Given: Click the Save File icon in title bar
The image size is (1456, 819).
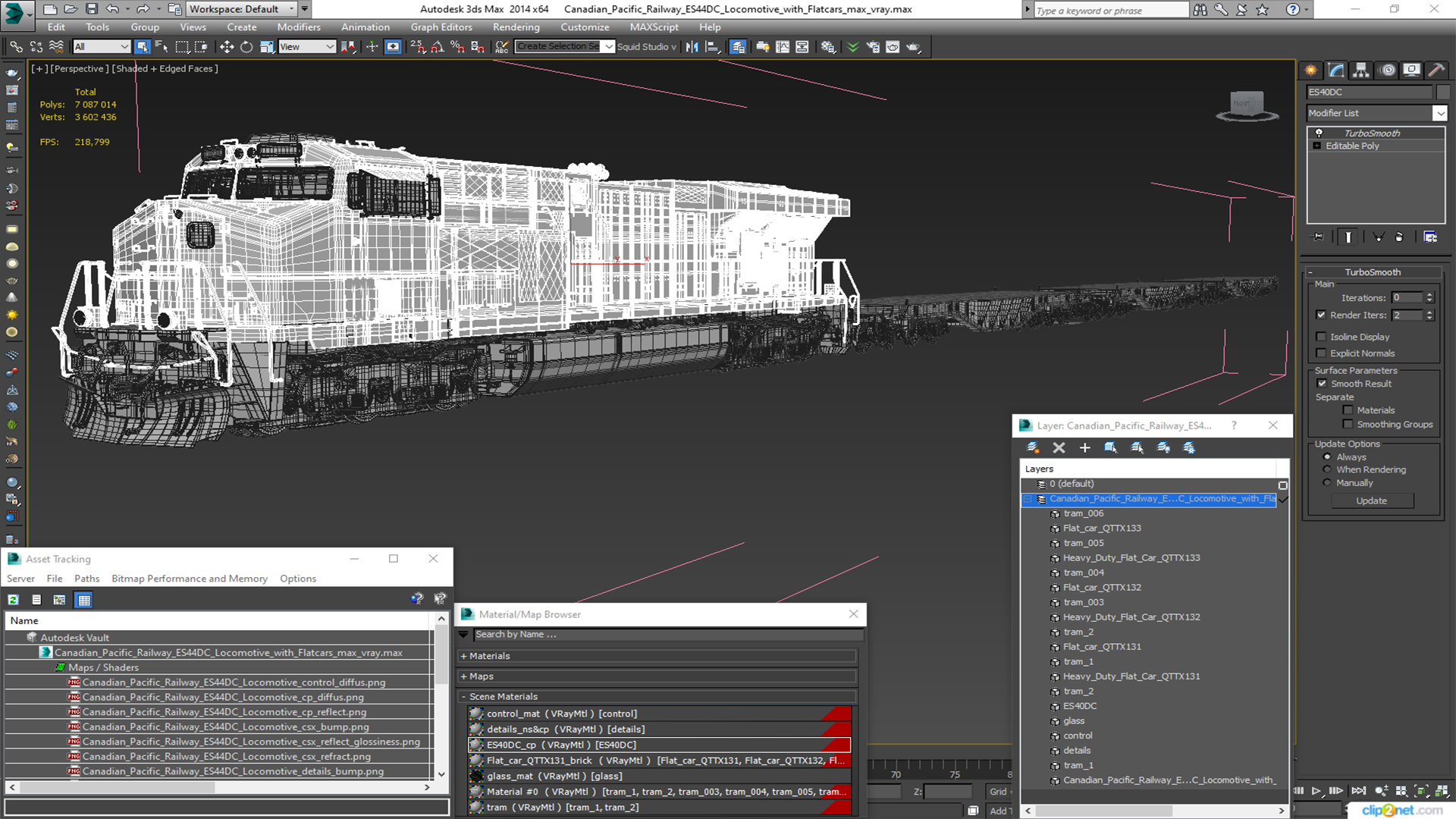Looking at the screenshot, I should [x=91, y=9].
